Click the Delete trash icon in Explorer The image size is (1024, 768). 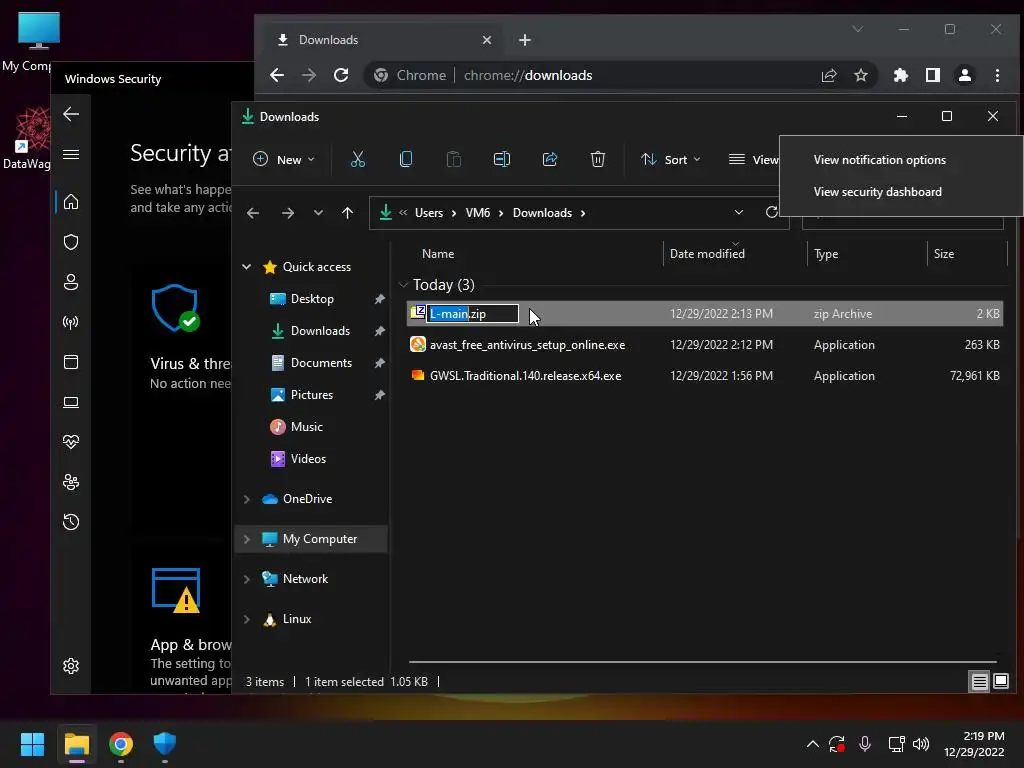coord(598,159)
